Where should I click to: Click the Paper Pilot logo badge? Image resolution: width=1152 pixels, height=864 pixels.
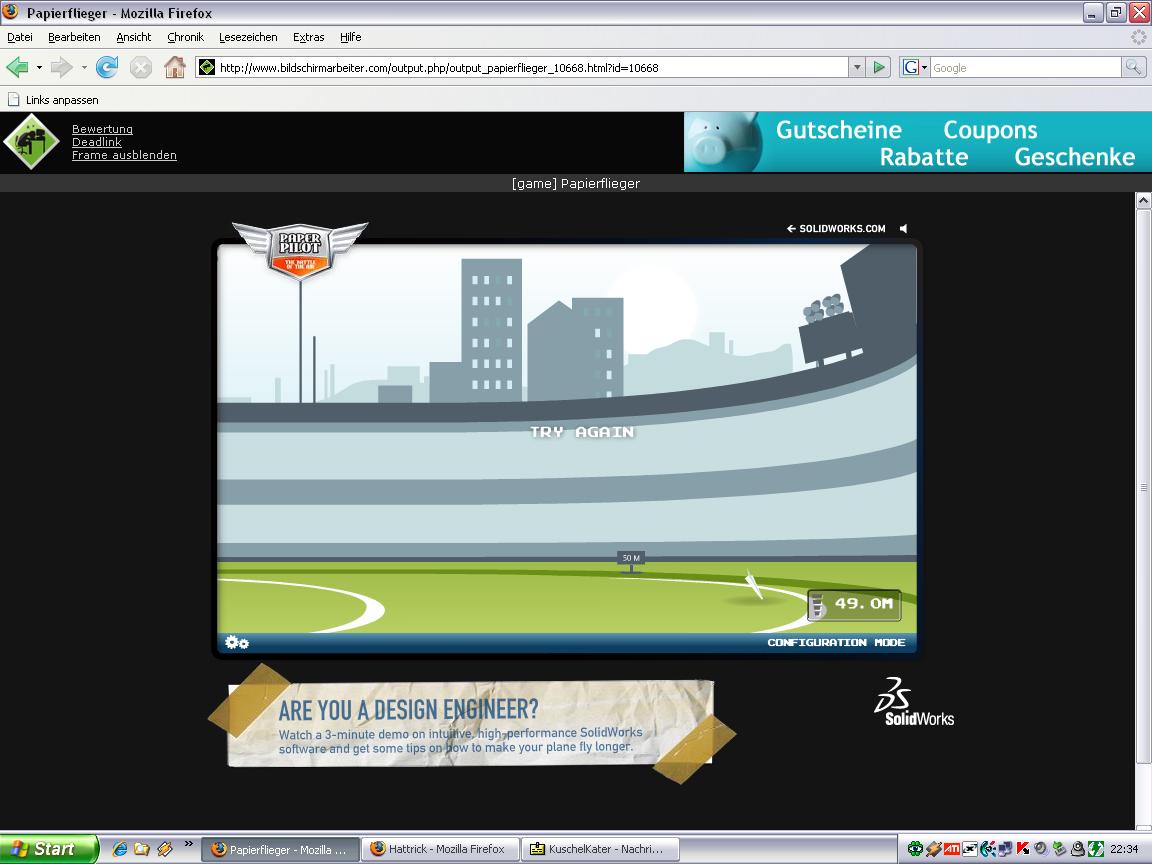(x=300, y=249)
